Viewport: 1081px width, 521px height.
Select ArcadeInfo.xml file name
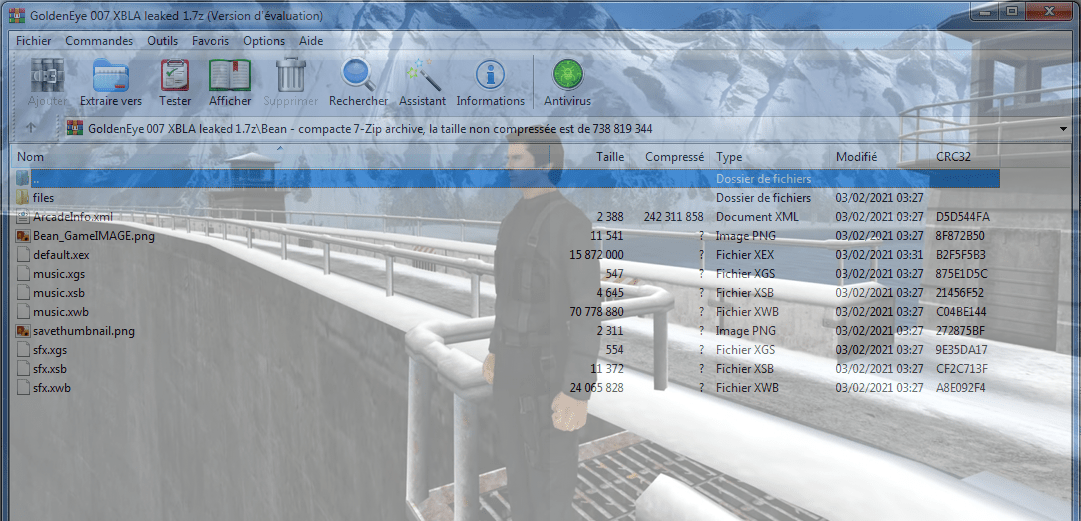click(72, 216)
